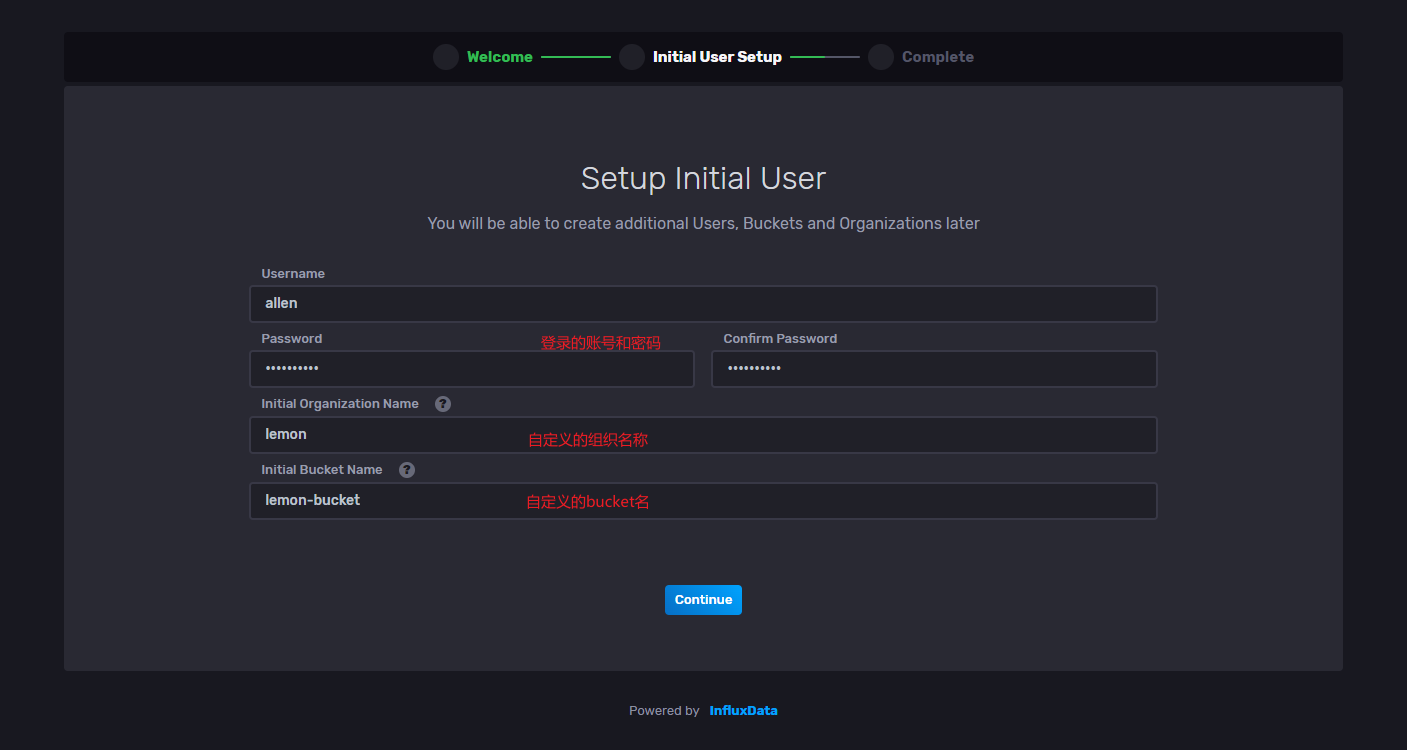
Task: Click the Continue button
Action: tap(703, 600)
